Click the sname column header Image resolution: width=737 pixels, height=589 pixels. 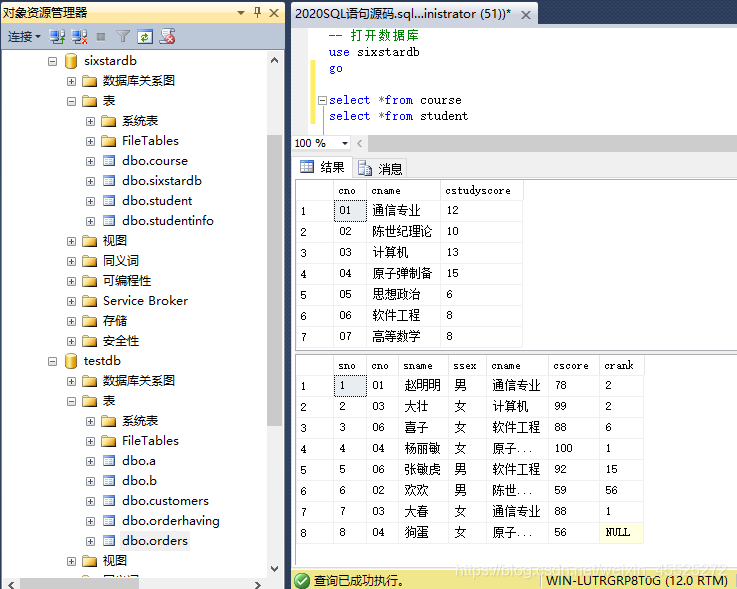[x=423, y=366]
